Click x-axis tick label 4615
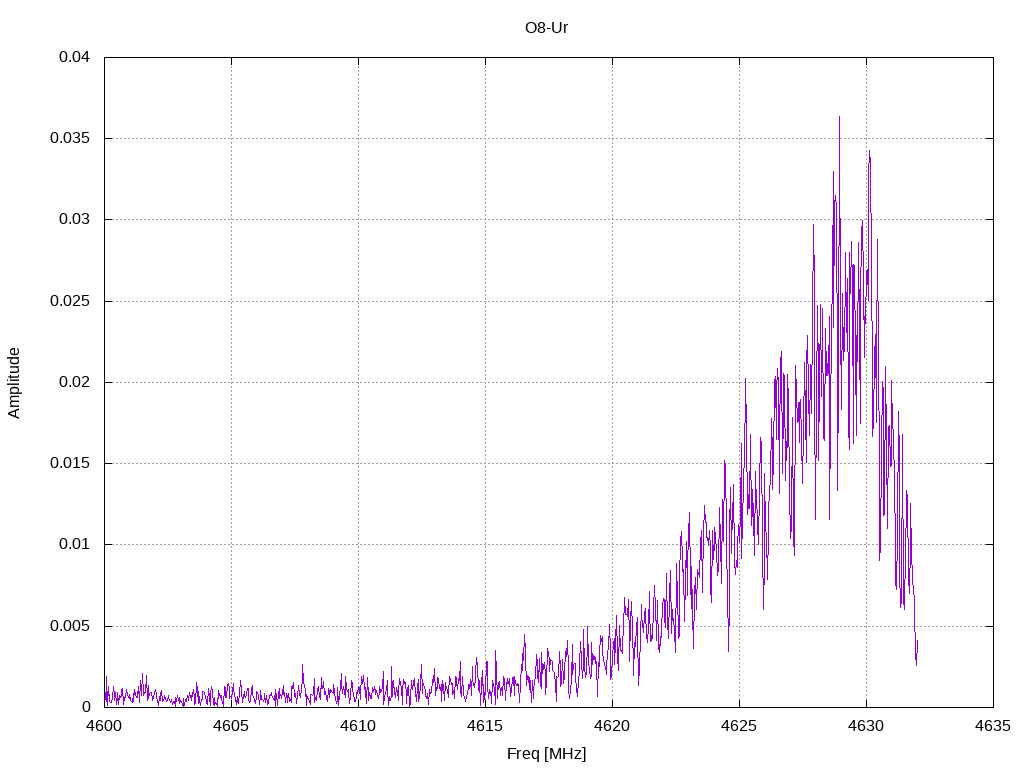This screenshot has height=768, width=1024. pos(485,726)
